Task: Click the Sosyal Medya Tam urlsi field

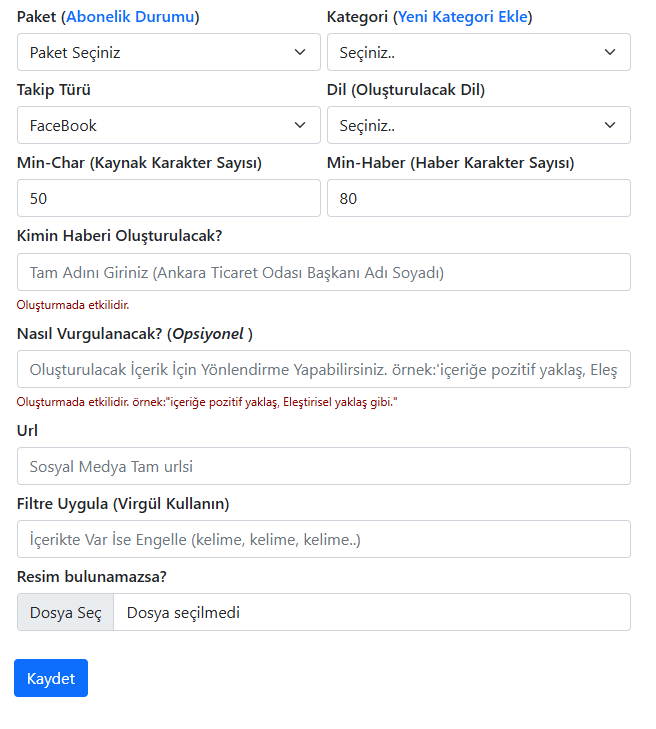Action: click(x=324, y=466)
